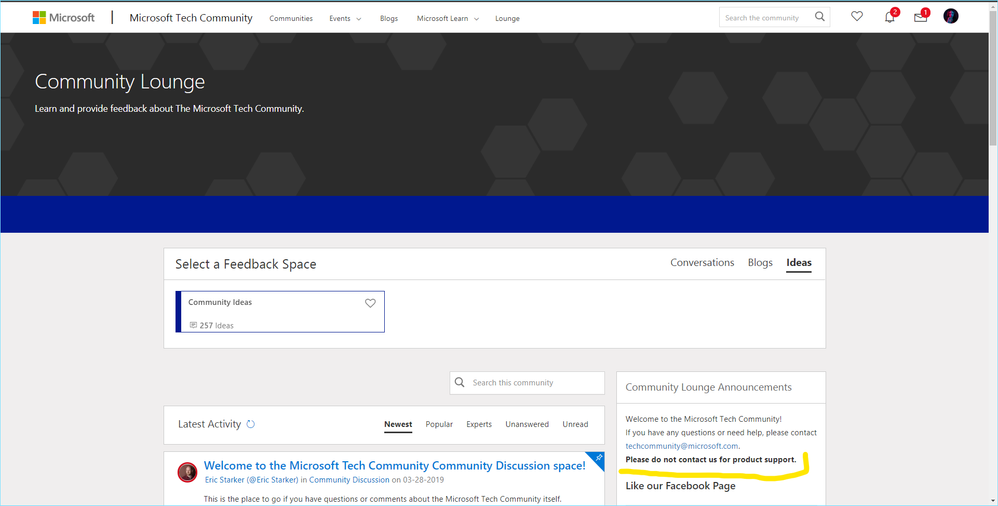Viewport: 998px width, 506px height.
Task: Select the Newest activity filter
Action: coord(398,424)
